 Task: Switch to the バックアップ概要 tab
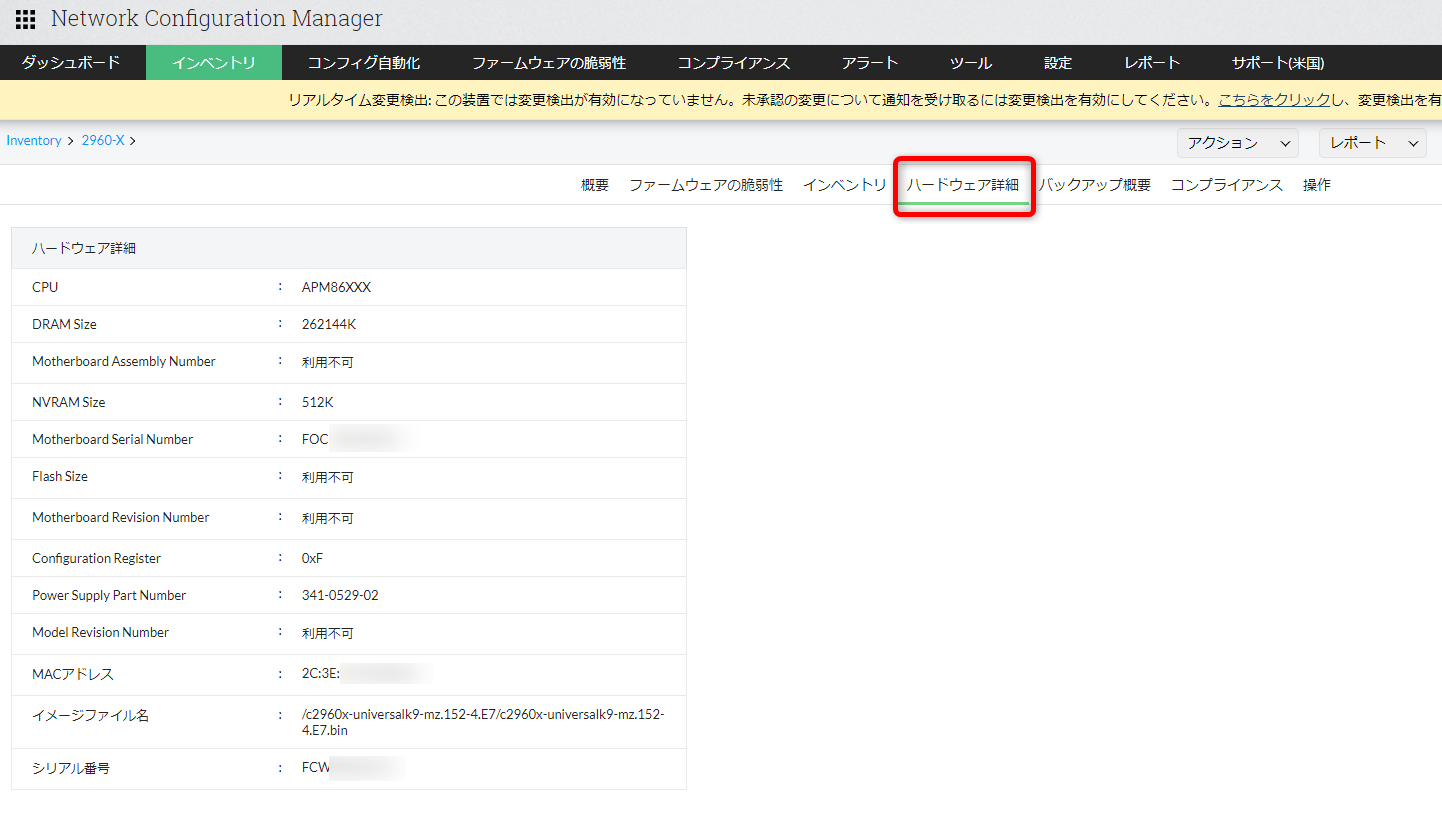coord(1095,185)
